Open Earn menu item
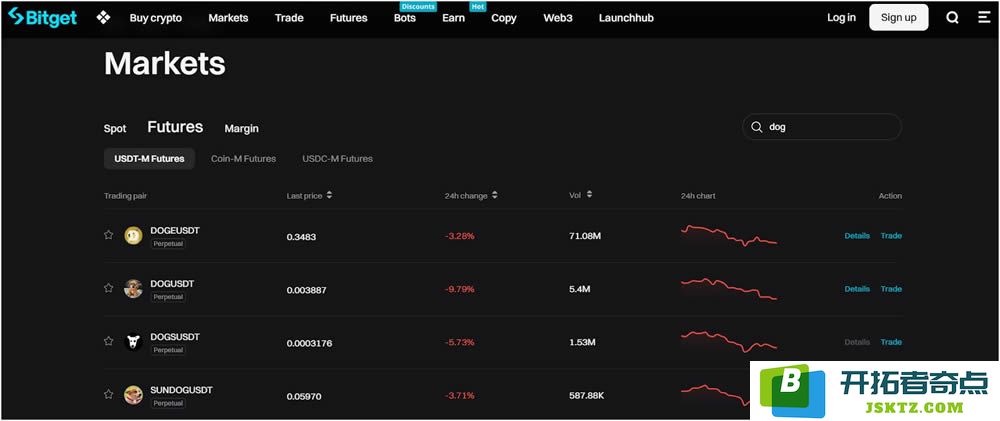1000x421 pixels. 453,18
